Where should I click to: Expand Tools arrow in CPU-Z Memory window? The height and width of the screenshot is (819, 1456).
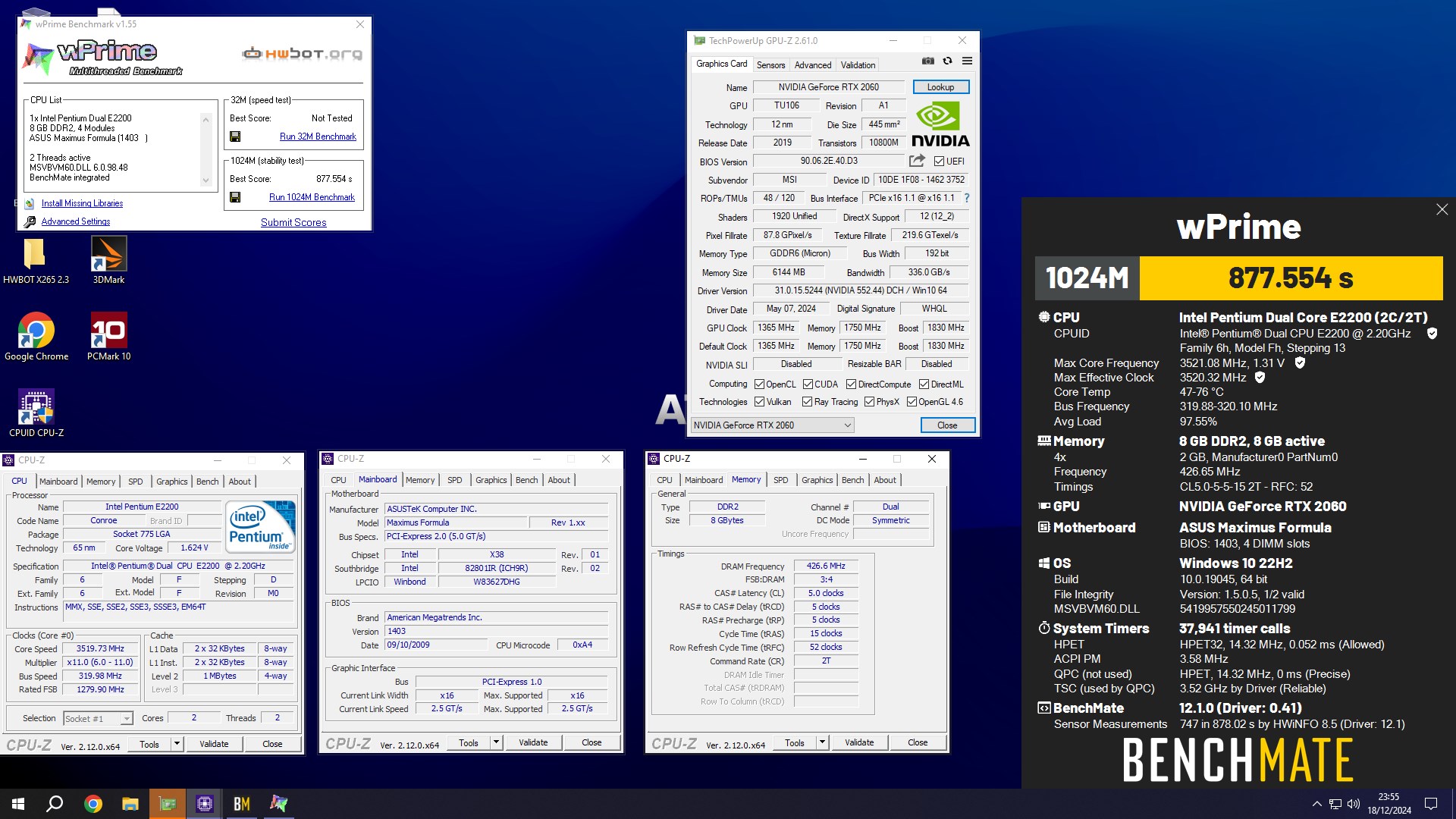[x=822, y=742]
